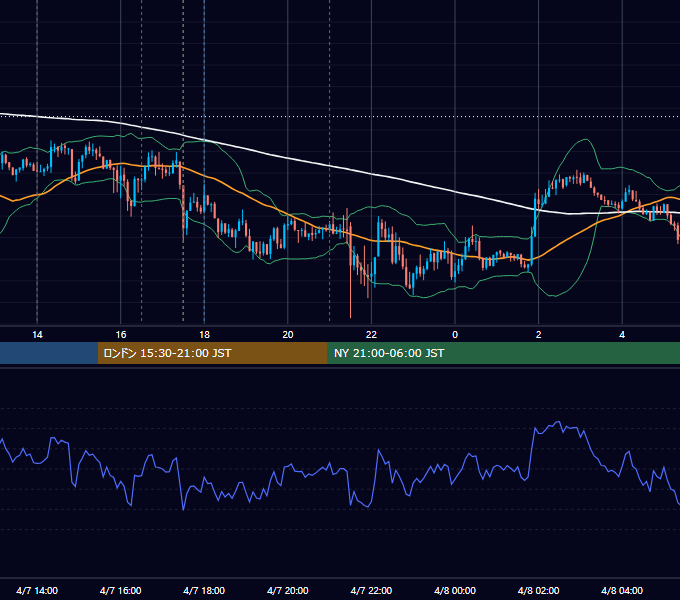Click the upper Bollinger band bulge near 3 o'clock
This screenshot has width=680, height=600.
585,140
